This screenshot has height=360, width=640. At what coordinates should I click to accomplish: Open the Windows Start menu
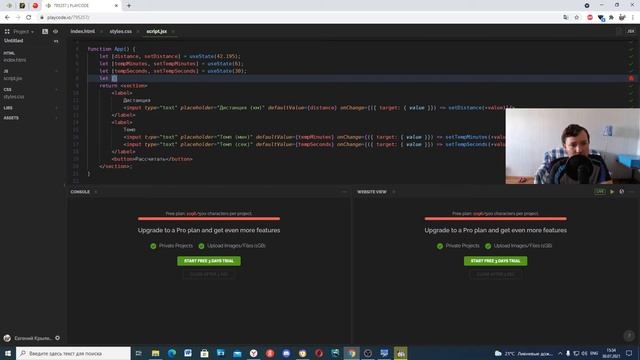click(8, 353)
